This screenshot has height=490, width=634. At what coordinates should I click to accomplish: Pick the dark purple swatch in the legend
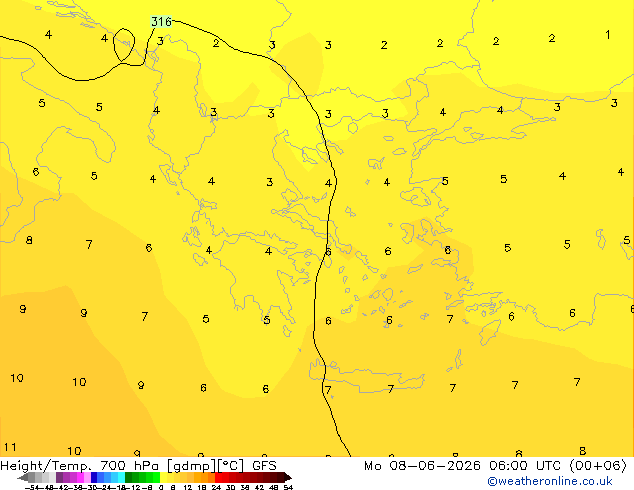pyautogui.click(x=59, y=477)
